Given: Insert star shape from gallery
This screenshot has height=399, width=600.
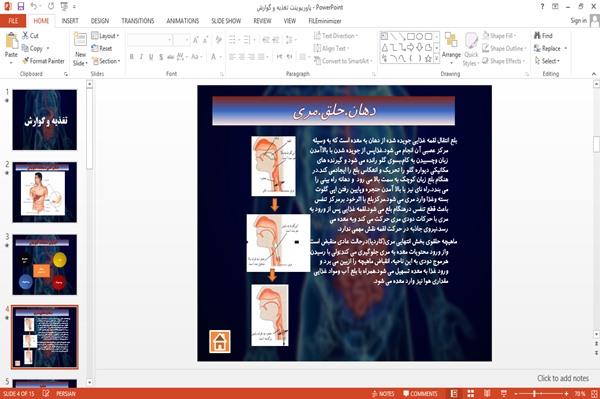Looking at the screenshot, I should tap(428, 59).
